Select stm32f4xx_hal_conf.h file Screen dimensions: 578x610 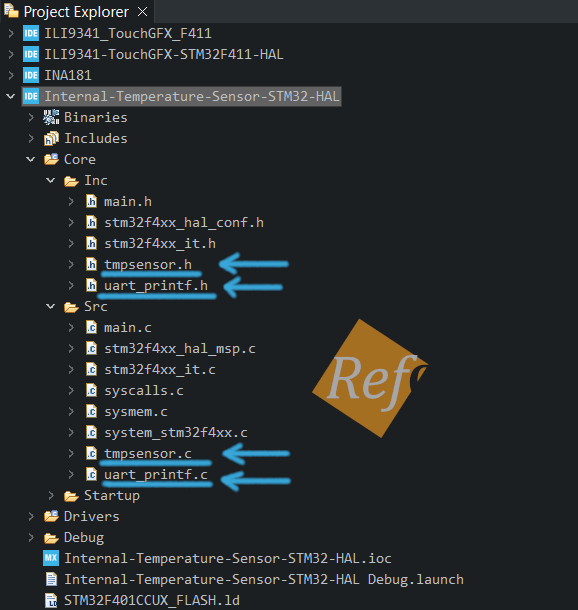tap(184, 223)
